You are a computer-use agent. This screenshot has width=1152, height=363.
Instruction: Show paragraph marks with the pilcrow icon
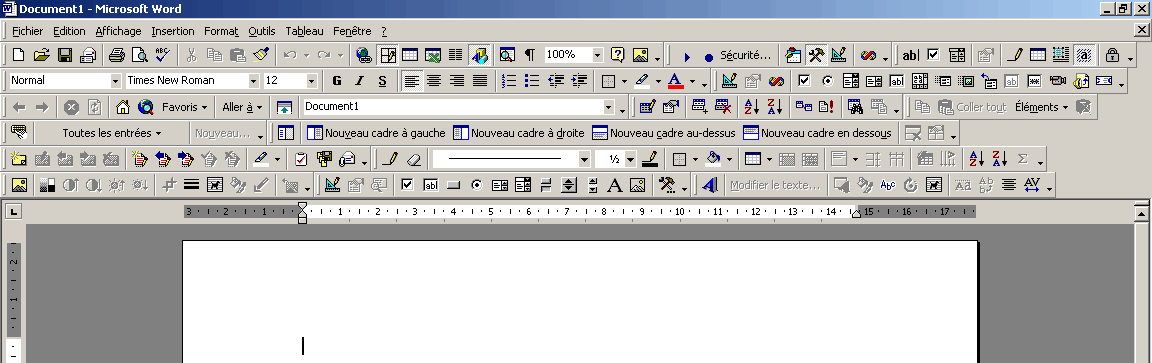click(x=530, y=55)
